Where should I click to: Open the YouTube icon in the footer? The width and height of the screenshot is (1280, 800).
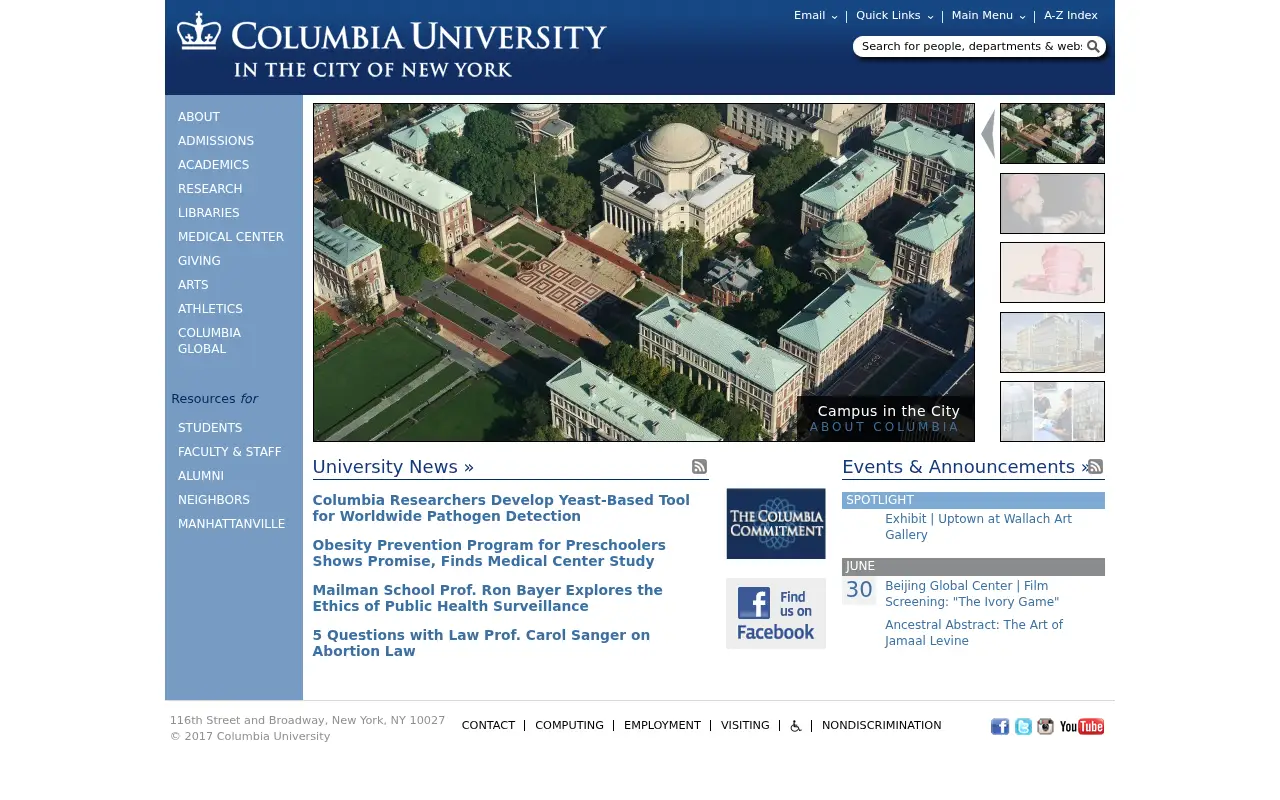pos(1082,727)
